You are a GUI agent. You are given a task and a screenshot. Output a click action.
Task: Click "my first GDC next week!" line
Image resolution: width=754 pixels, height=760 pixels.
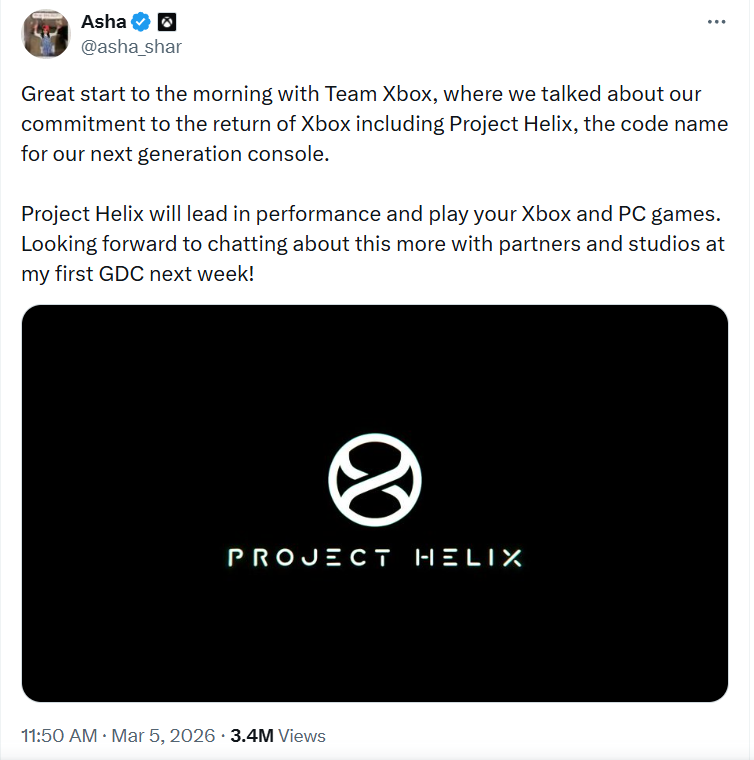click(x=137, y=274)
